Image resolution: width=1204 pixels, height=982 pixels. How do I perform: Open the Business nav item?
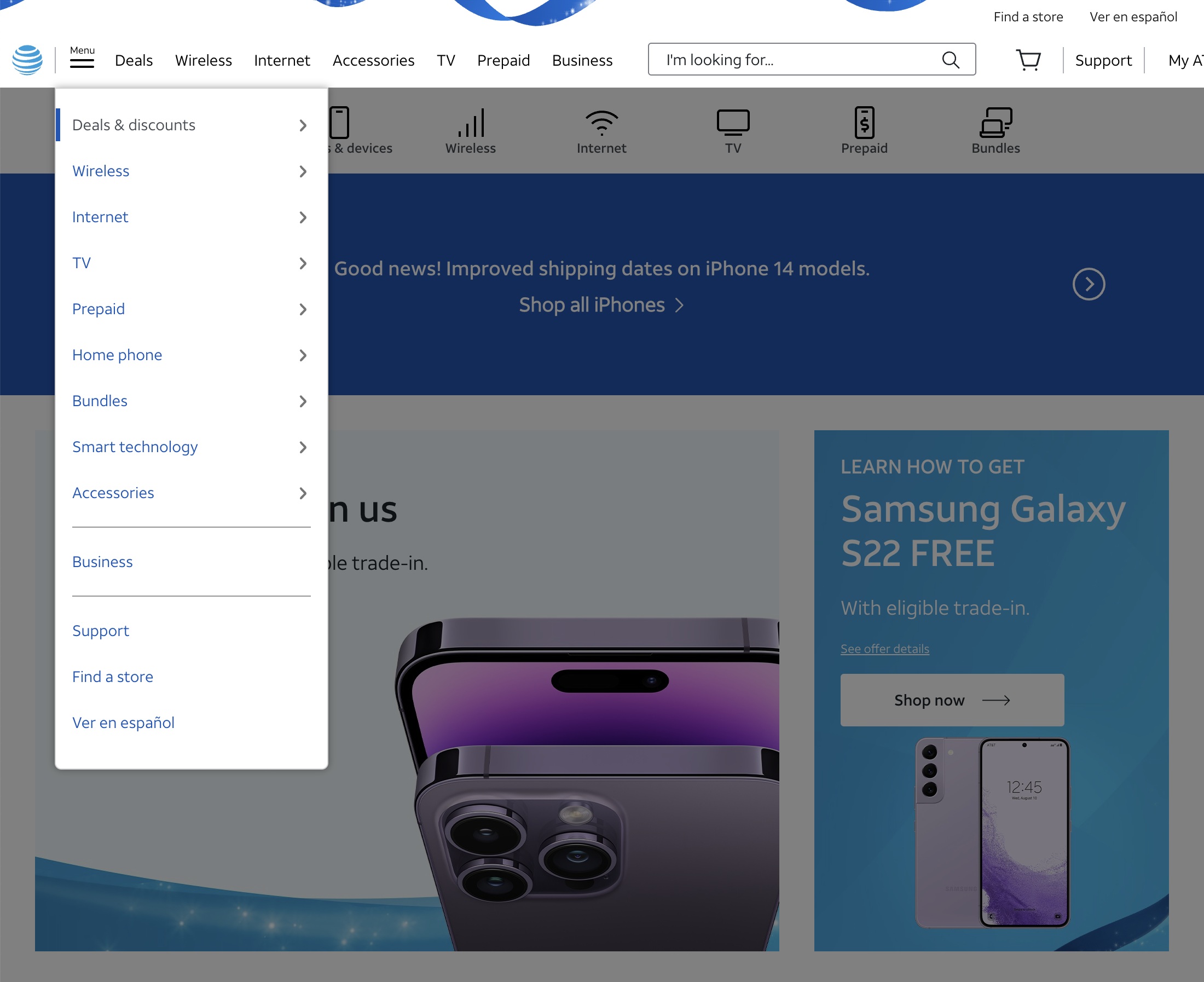point(581,60)
